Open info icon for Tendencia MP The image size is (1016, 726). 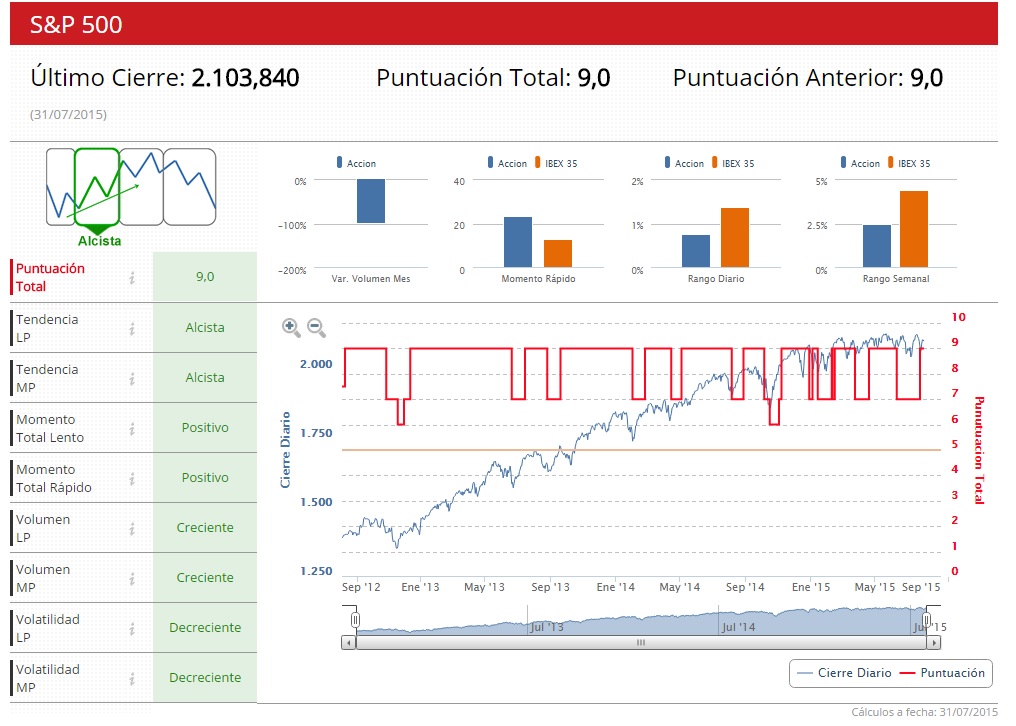(132, 379)
